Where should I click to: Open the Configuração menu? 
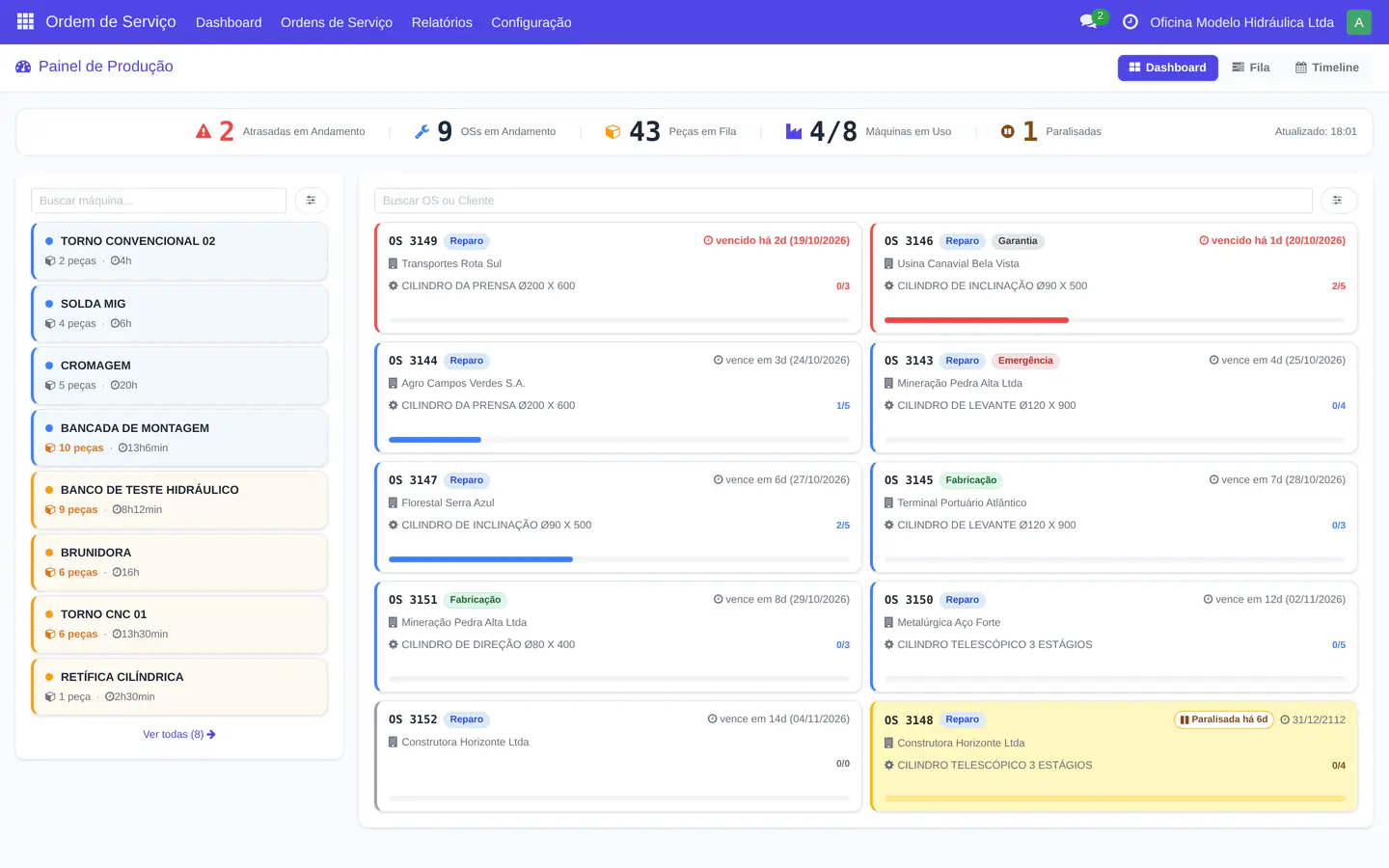(531, 22)
